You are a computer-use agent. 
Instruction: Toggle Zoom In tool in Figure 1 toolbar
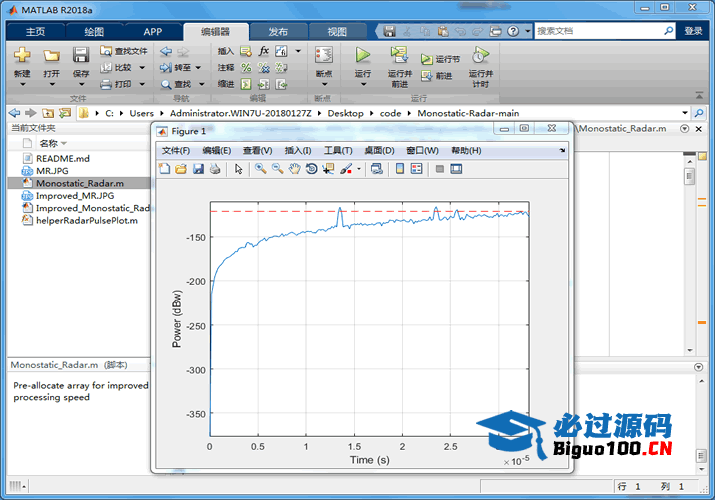tap(260, 169)
